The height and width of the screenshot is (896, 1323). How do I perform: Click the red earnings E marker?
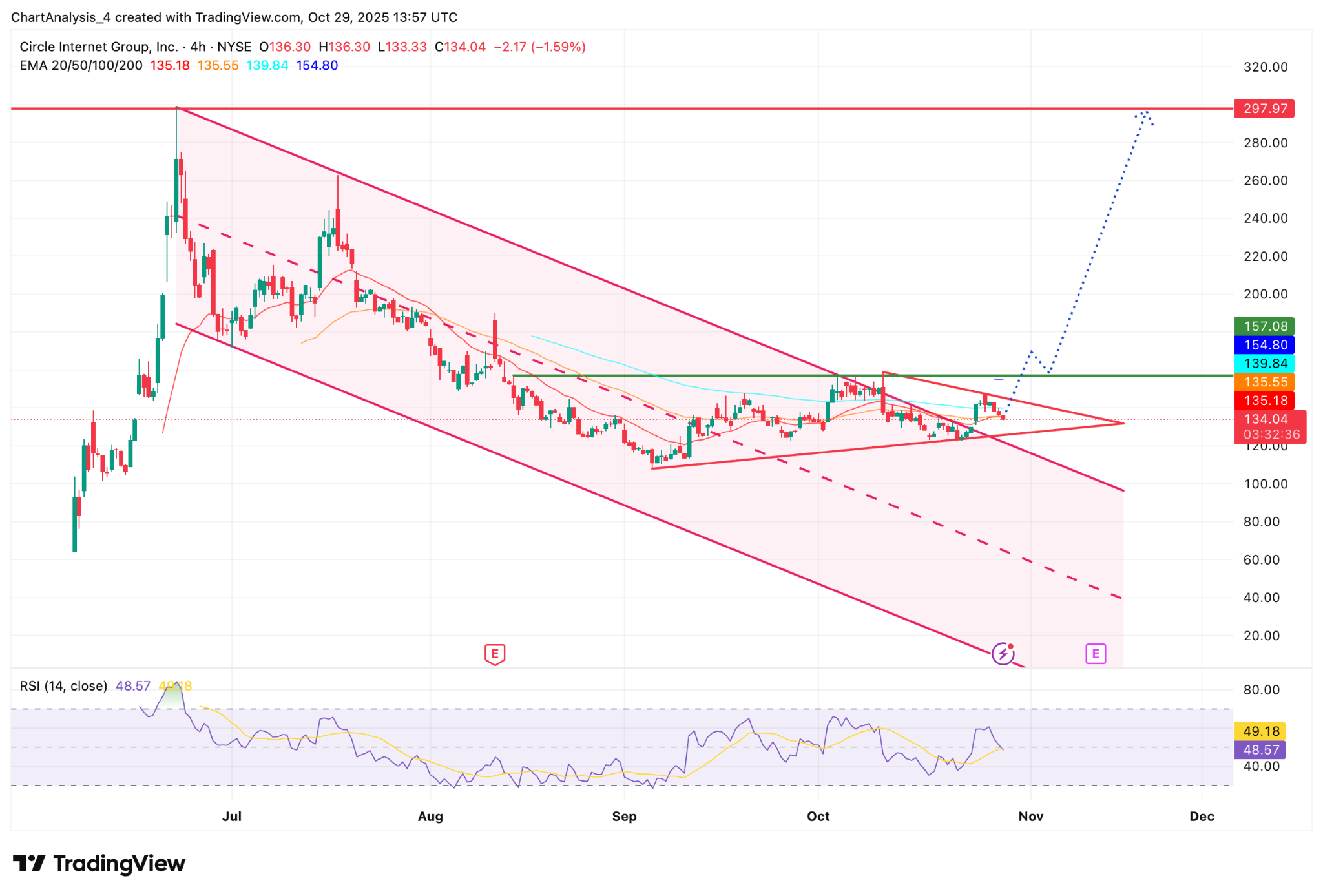tap(494, 654)
